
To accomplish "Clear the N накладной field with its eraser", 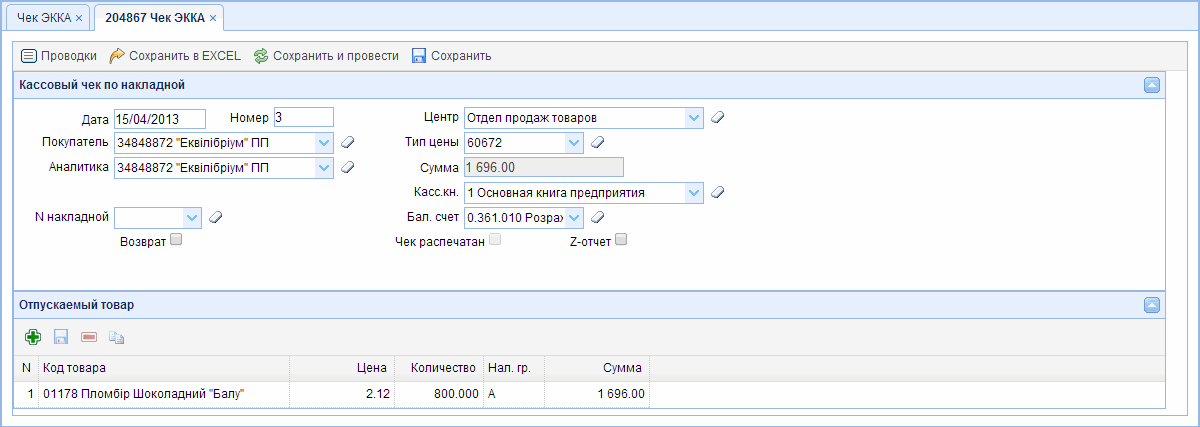I will (x=215, y=217).
